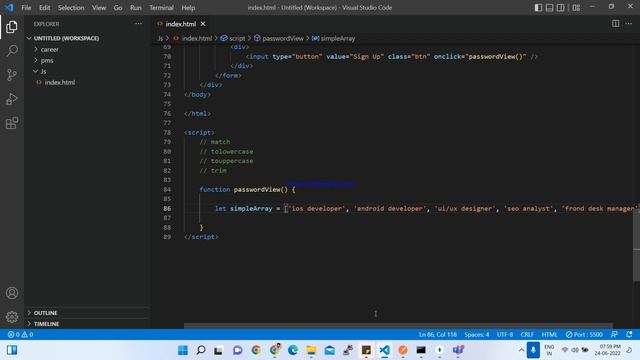Click the Port : 5500 Live Server button
Screen dimensions: 640x360
click(584, 334)
